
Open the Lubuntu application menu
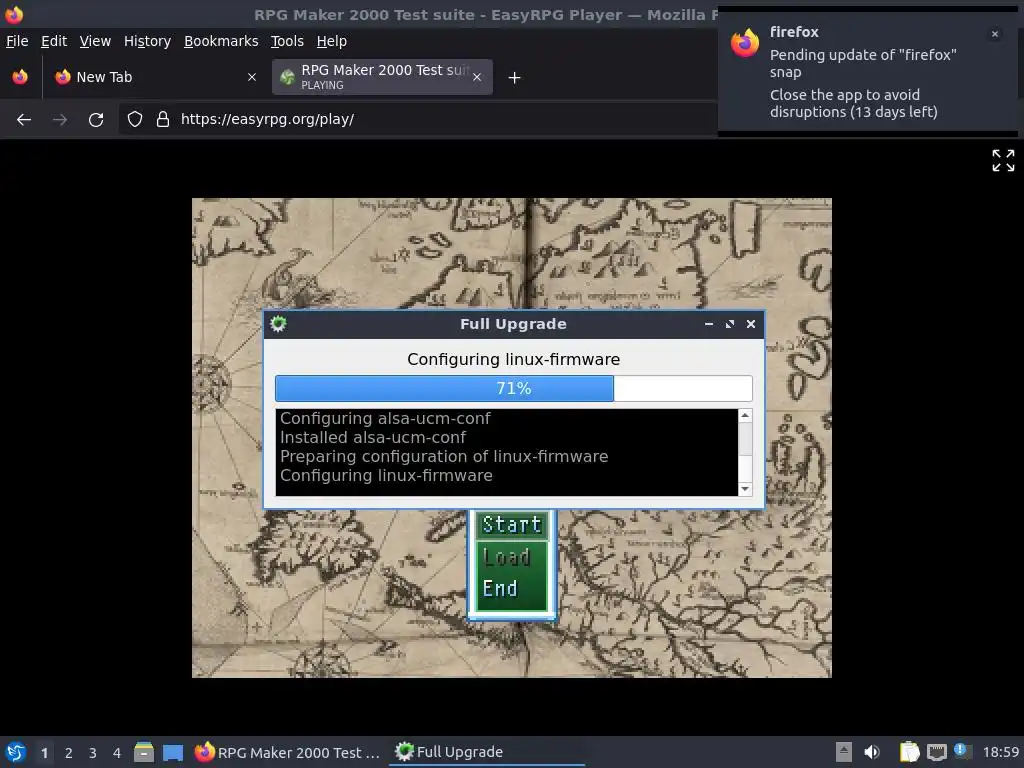[x=16, y=752]
